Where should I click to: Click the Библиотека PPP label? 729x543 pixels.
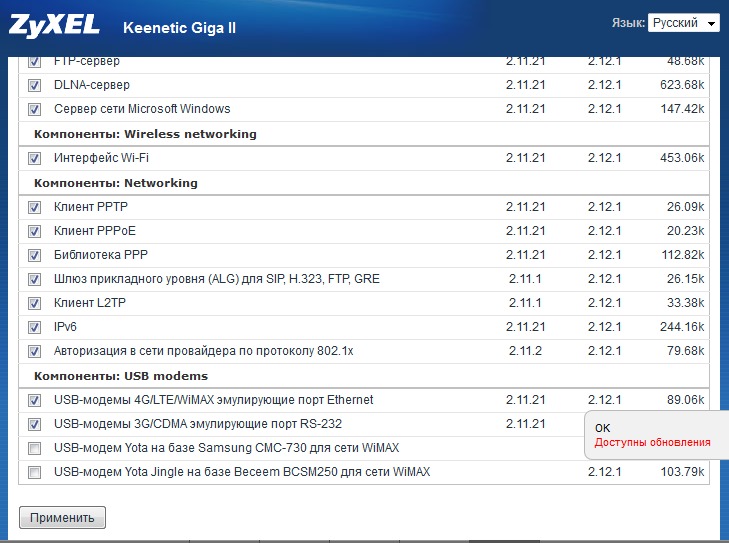100,255
